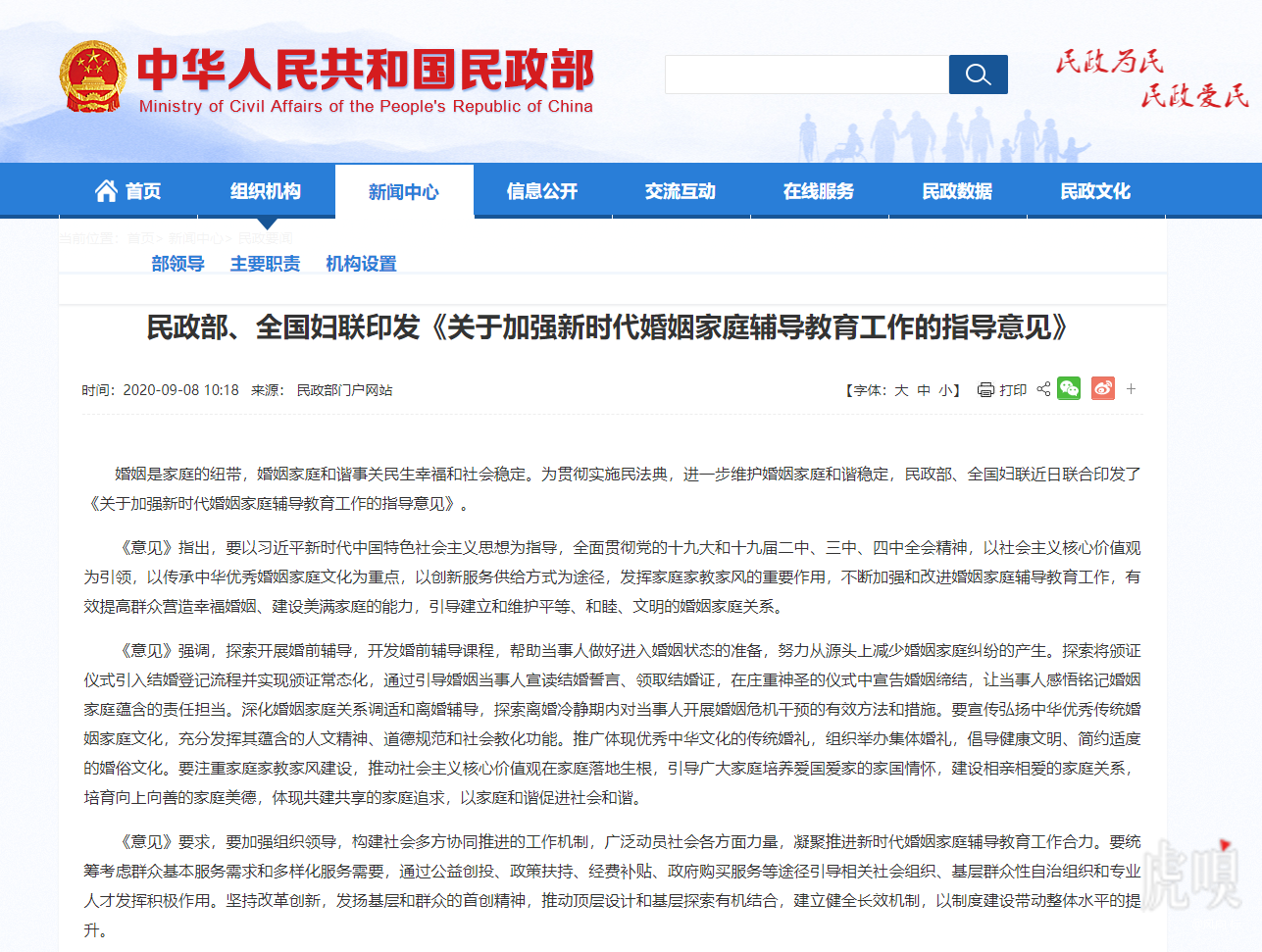Click the 打印 print link
Screen dimensions: 1262x952
click(x=1013, y=390)
